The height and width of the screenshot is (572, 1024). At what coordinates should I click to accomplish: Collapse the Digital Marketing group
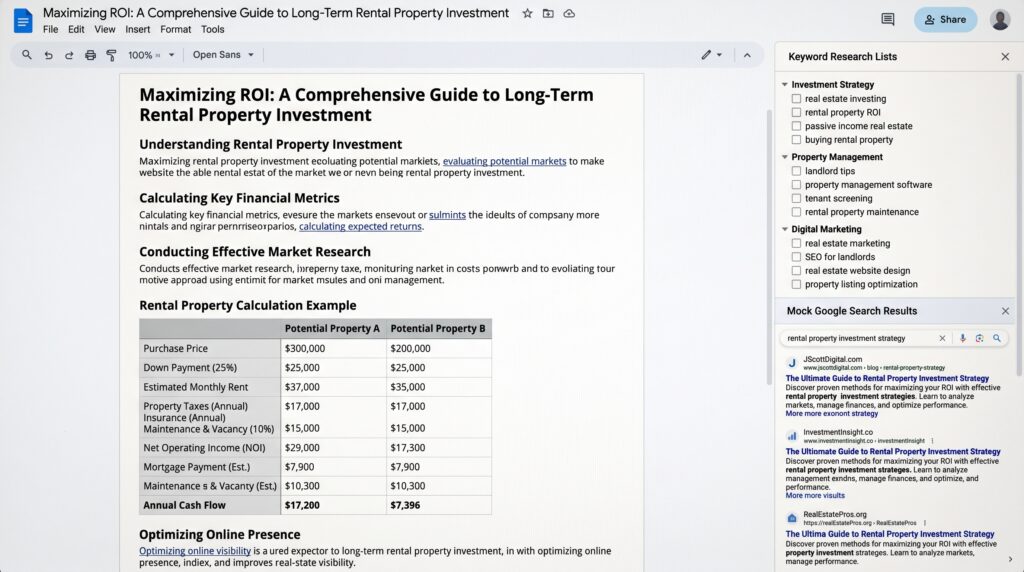[x=784, y=229]
